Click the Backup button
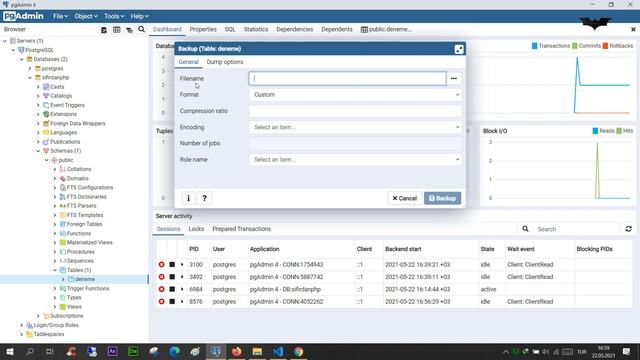Image resolution: width=640 pixels, height=360 pixels. 442,198
